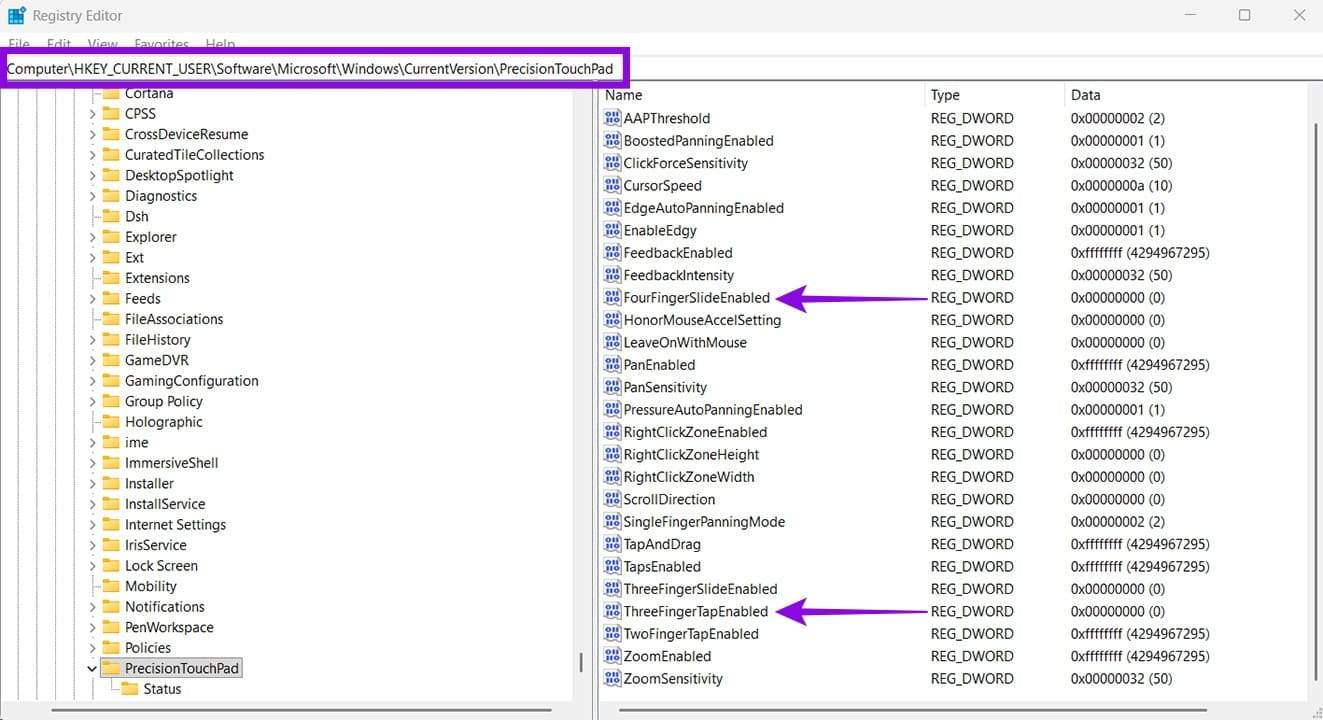Screen dimensions: 1323x720
Task: Click the ZoomEnabled value icon
Action: (612, 656)
